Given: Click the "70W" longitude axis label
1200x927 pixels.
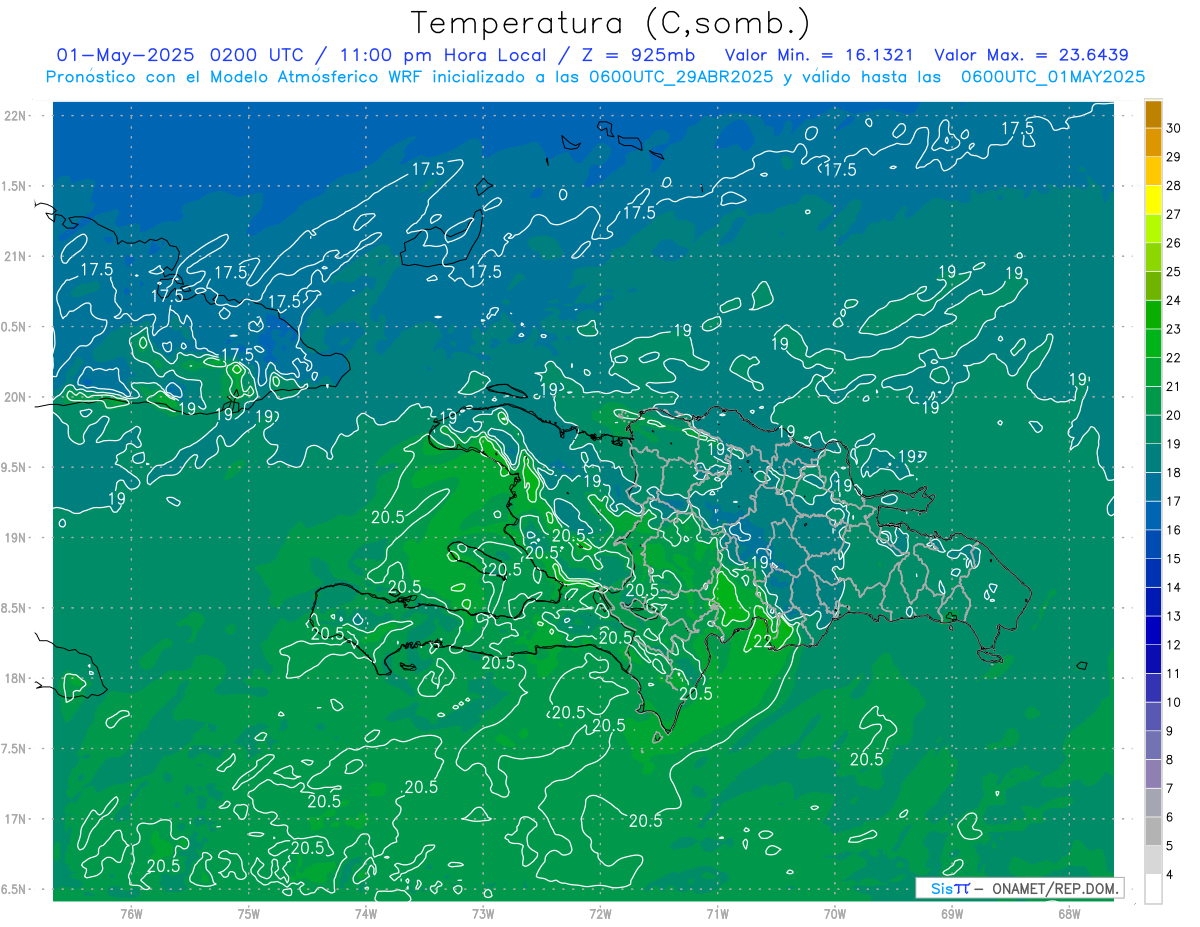Looking at the screenshot, I should click(x=835, y=914).
